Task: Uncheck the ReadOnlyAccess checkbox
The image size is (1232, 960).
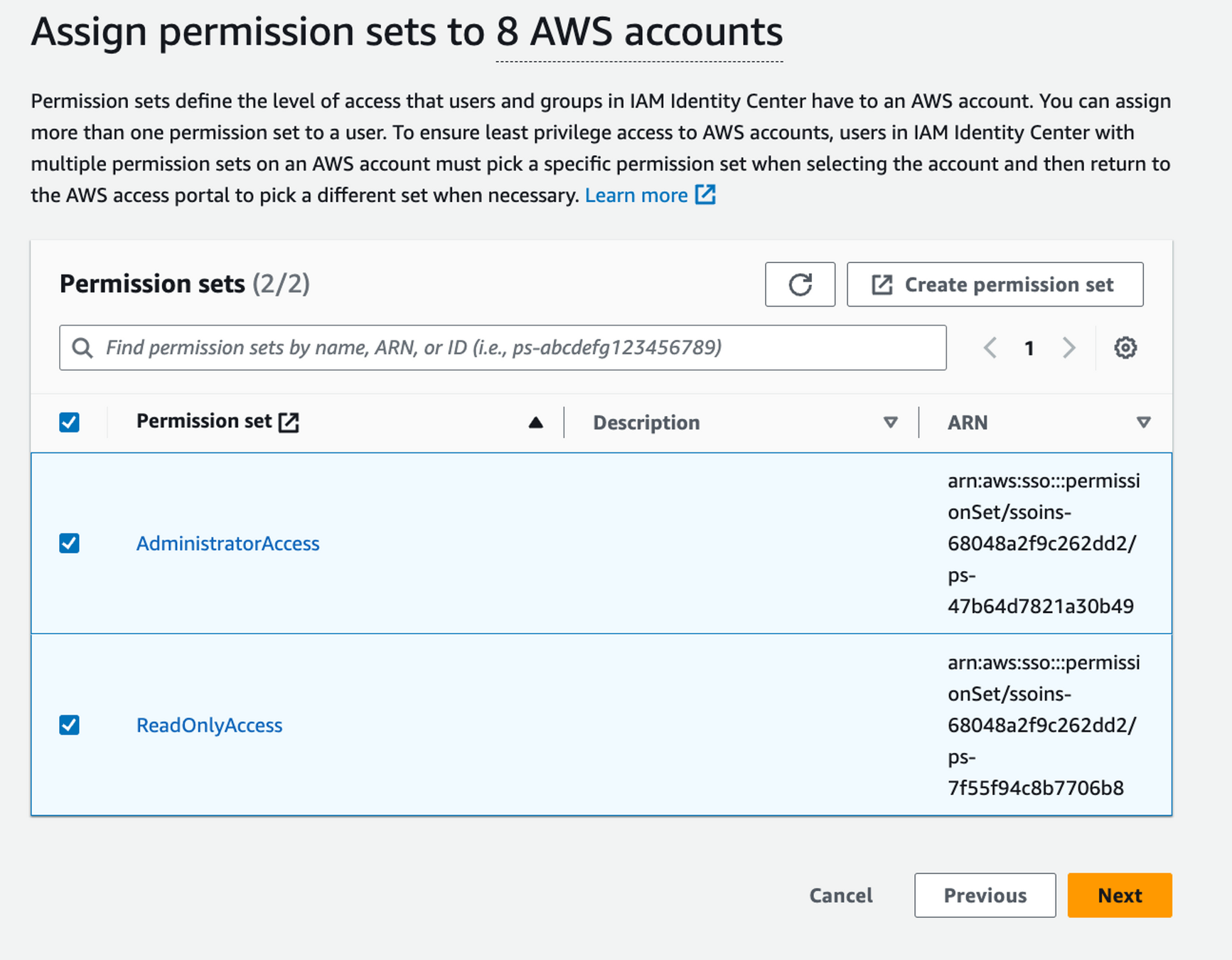Action: coord(69,725)
